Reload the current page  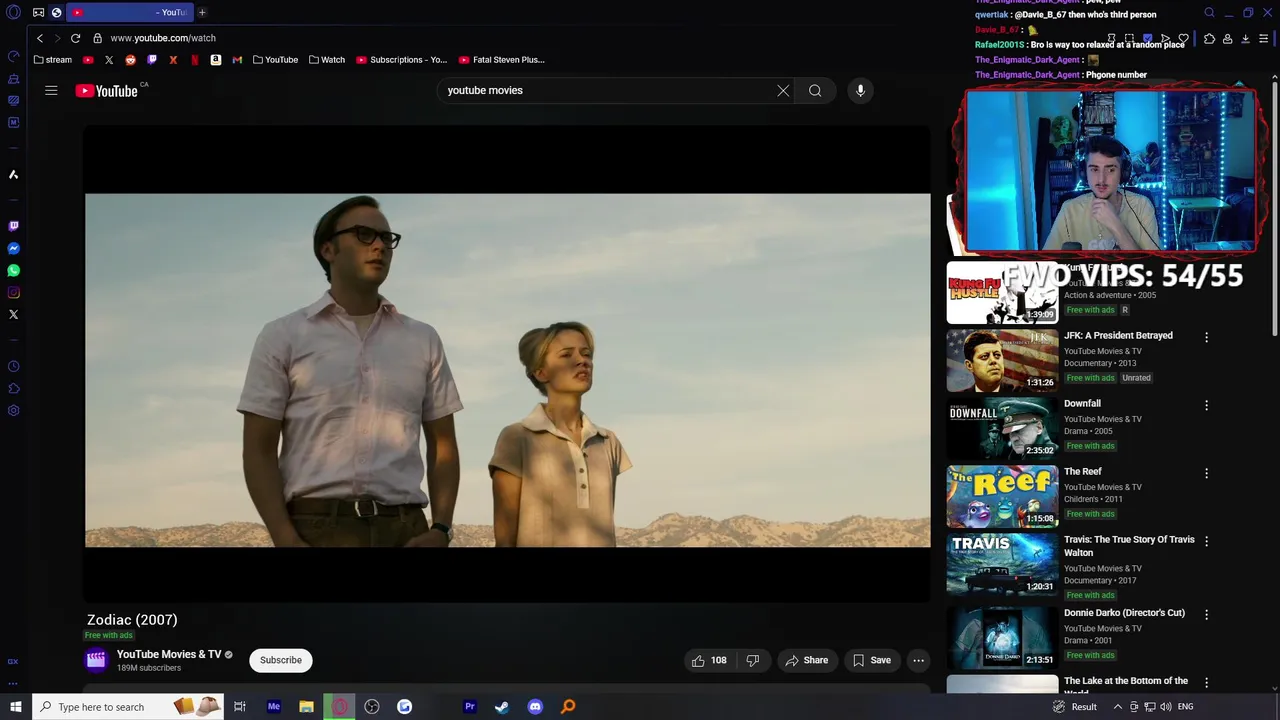(75, 38)
